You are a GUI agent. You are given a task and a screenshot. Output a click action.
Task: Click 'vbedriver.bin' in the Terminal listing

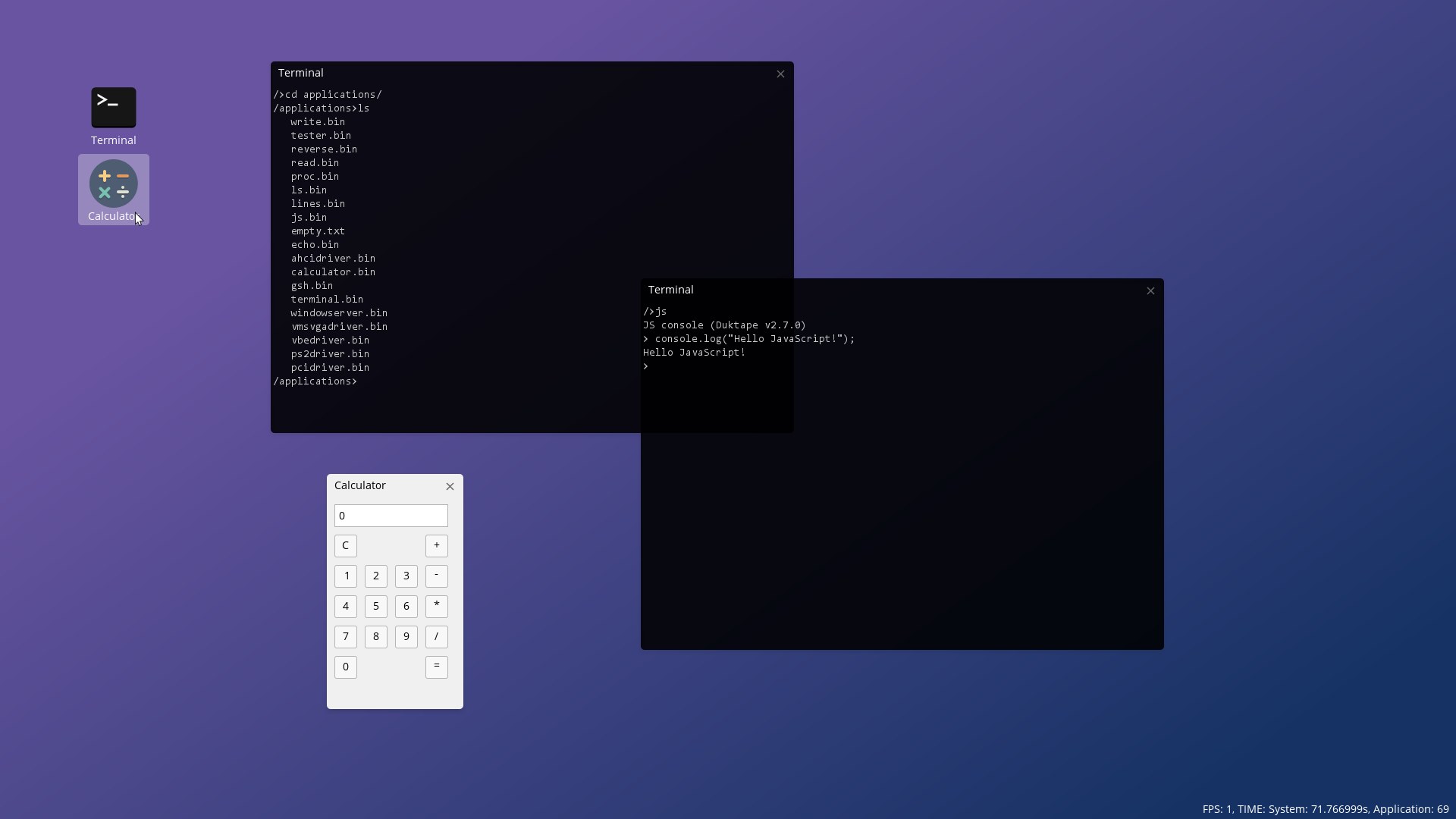330,340
